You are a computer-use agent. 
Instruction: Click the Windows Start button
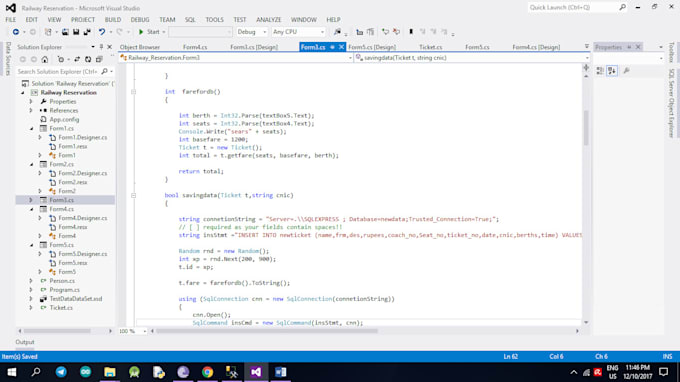[x=12, y=372]
